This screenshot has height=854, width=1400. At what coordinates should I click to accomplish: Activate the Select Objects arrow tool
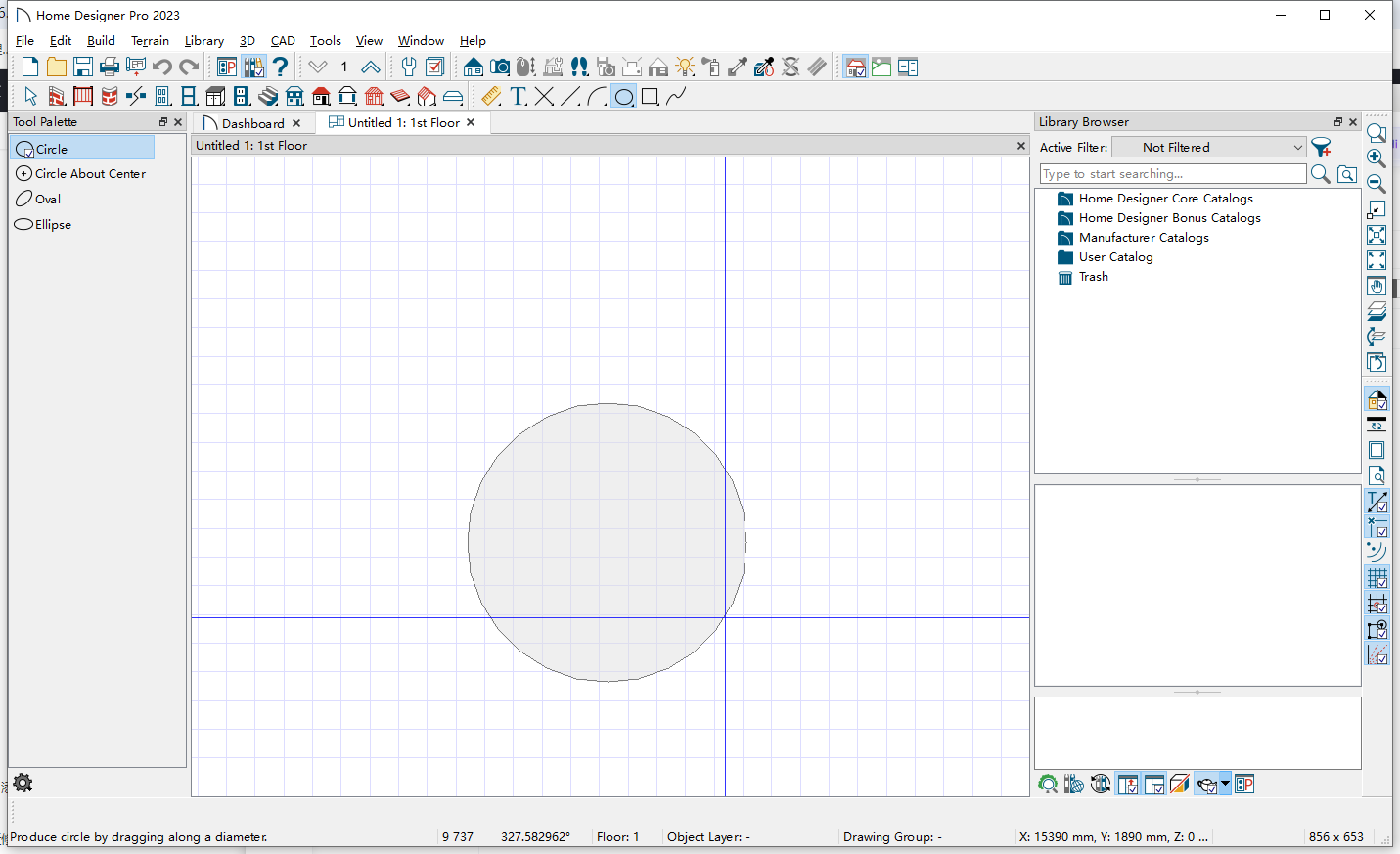coord(30,96)
